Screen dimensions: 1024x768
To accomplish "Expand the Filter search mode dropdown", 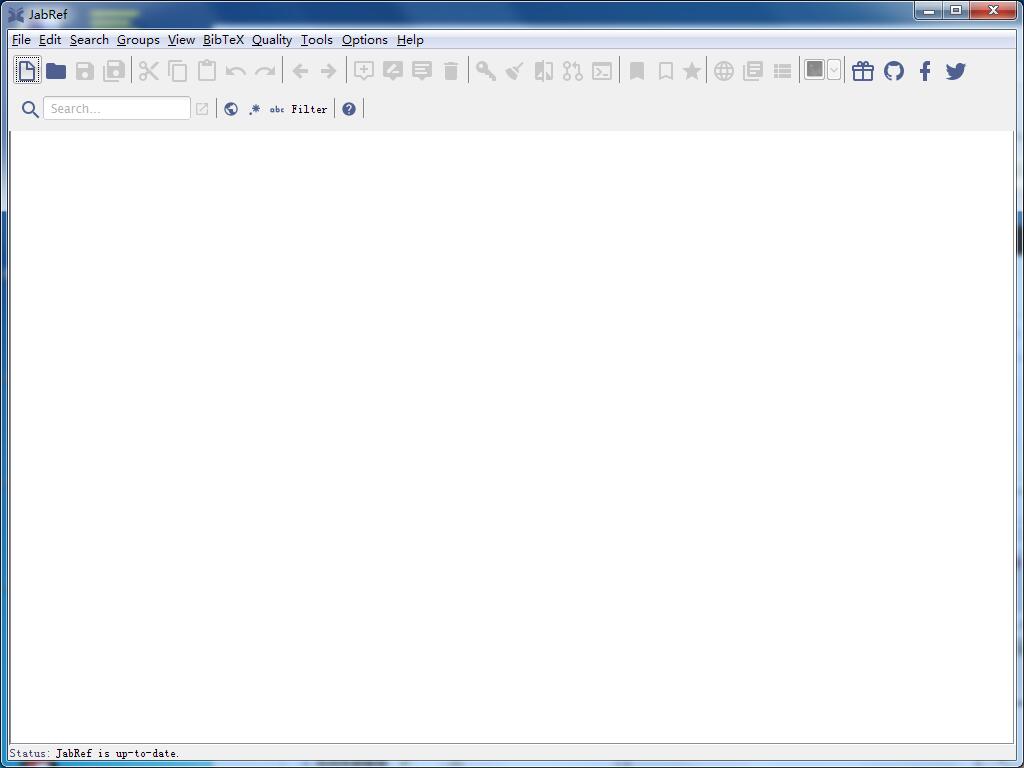I will click(309, 109).
